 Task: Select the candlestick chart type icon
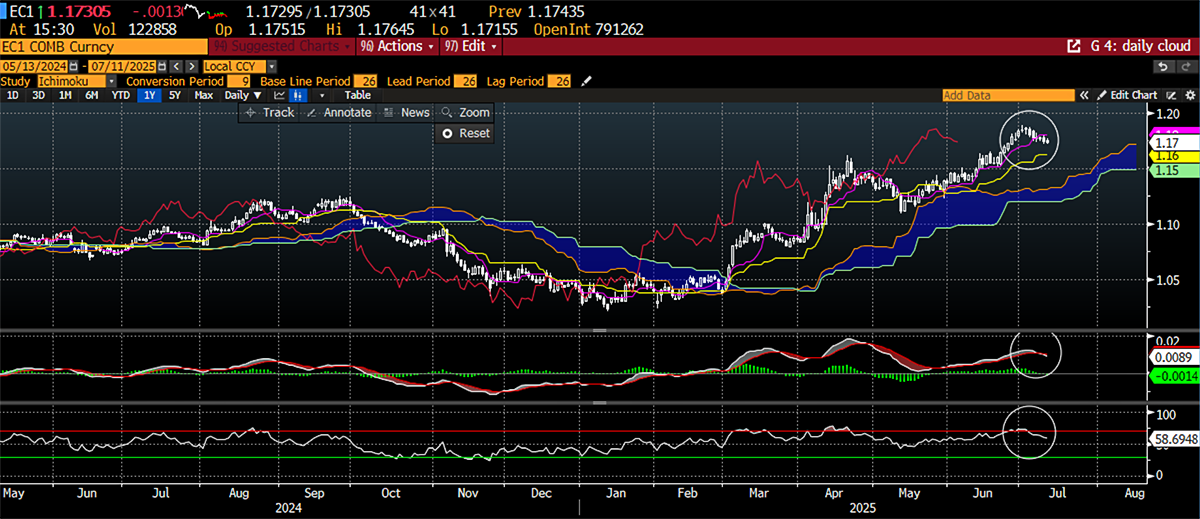pos(297,95)
